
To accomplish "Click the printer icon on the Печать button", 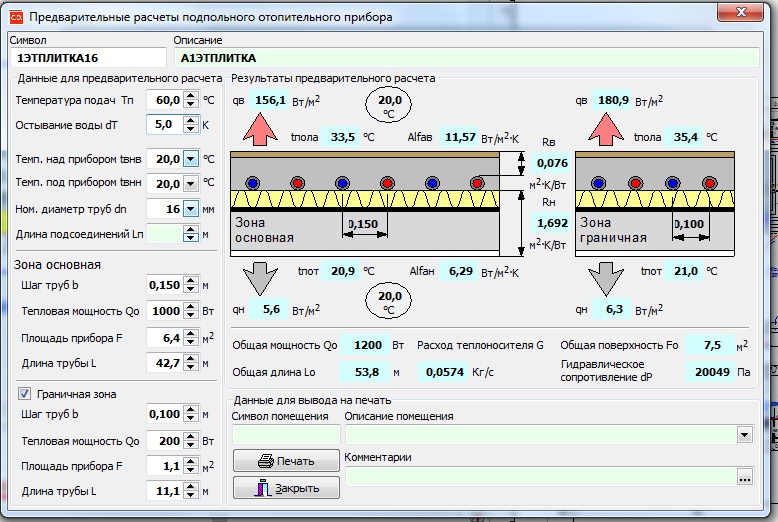I will click(x=265, y=461).
